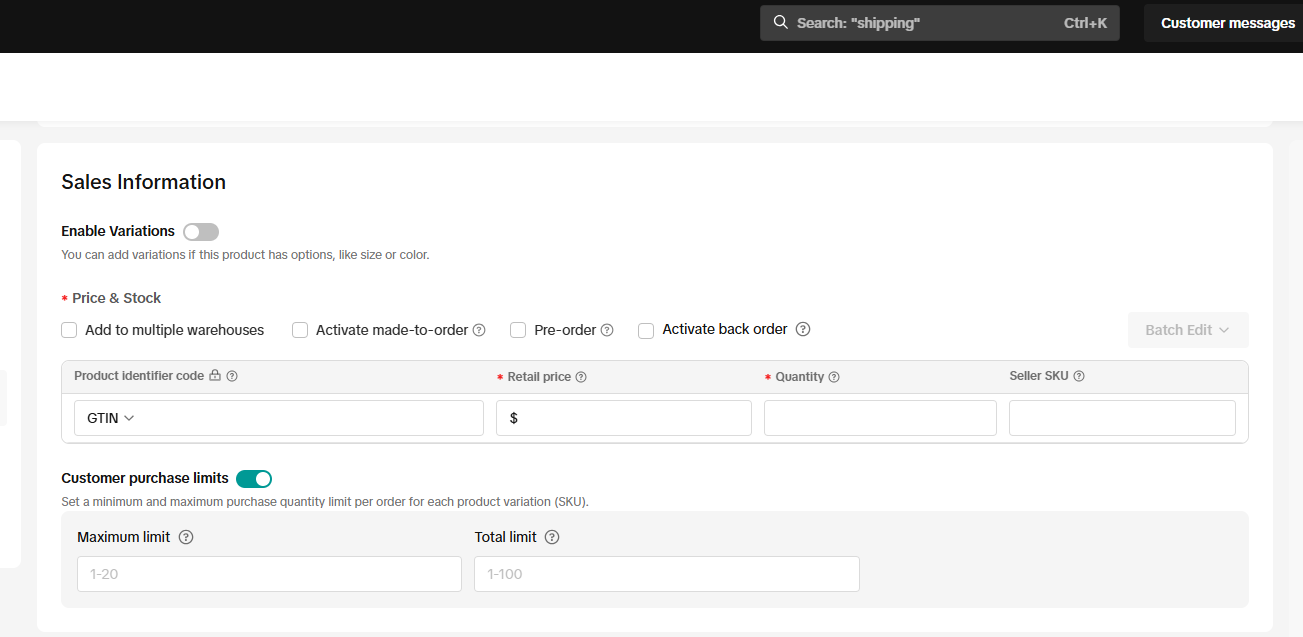Click the Total limit help icon
The width and height of the screenshot is (1303, 637).
click(552, 537)
